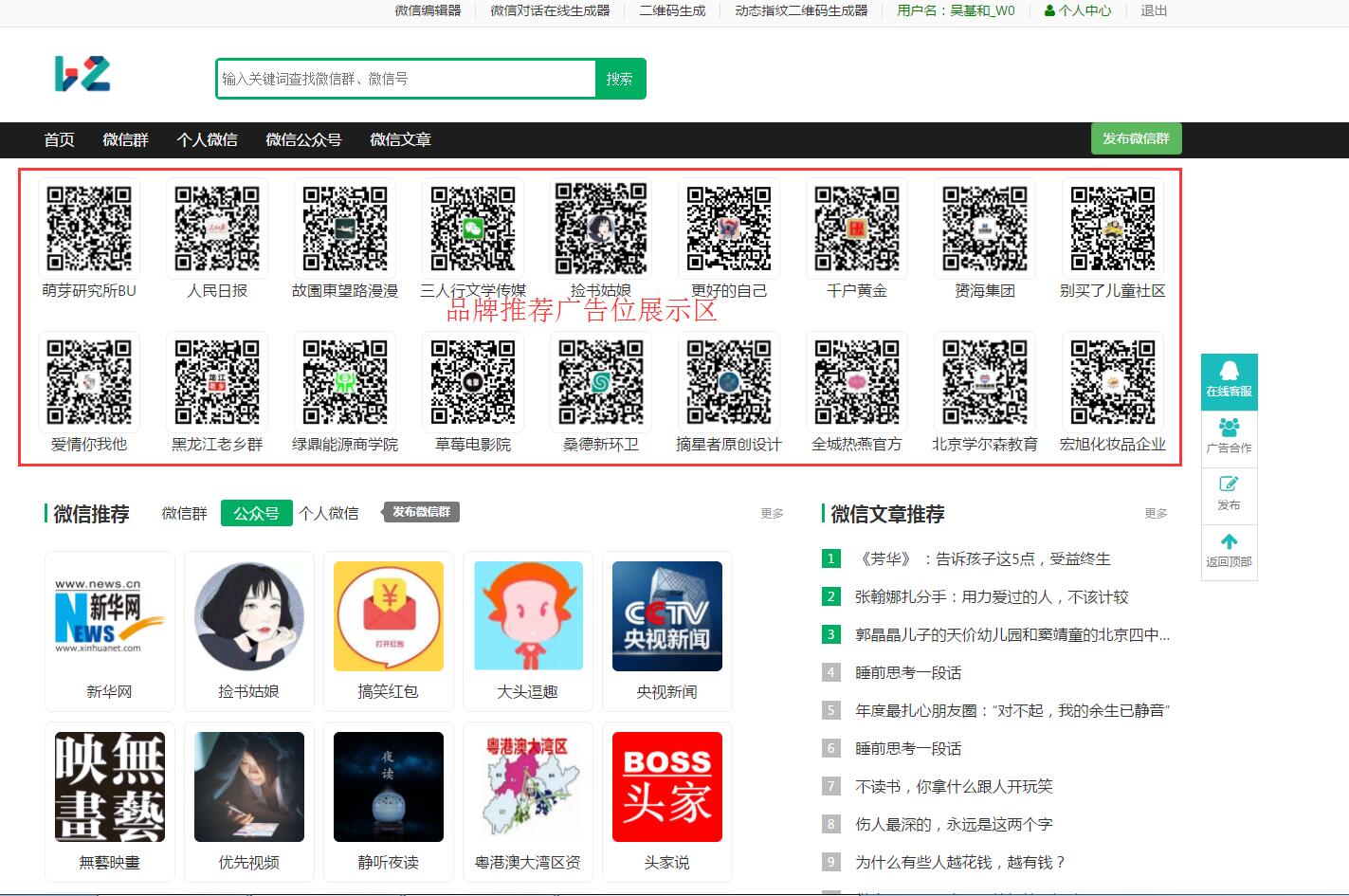Open article 《芳华》：告诉孩子这5点

(x=982, y=558)
